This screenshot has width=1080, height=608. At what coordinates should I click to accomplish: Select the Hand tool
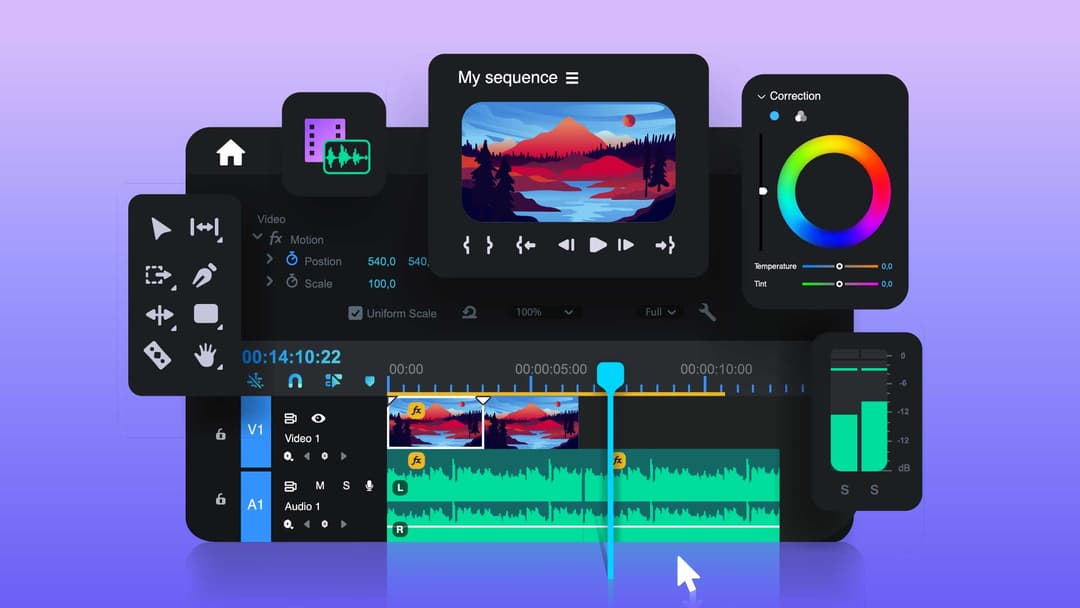click(x=206, y=355)
